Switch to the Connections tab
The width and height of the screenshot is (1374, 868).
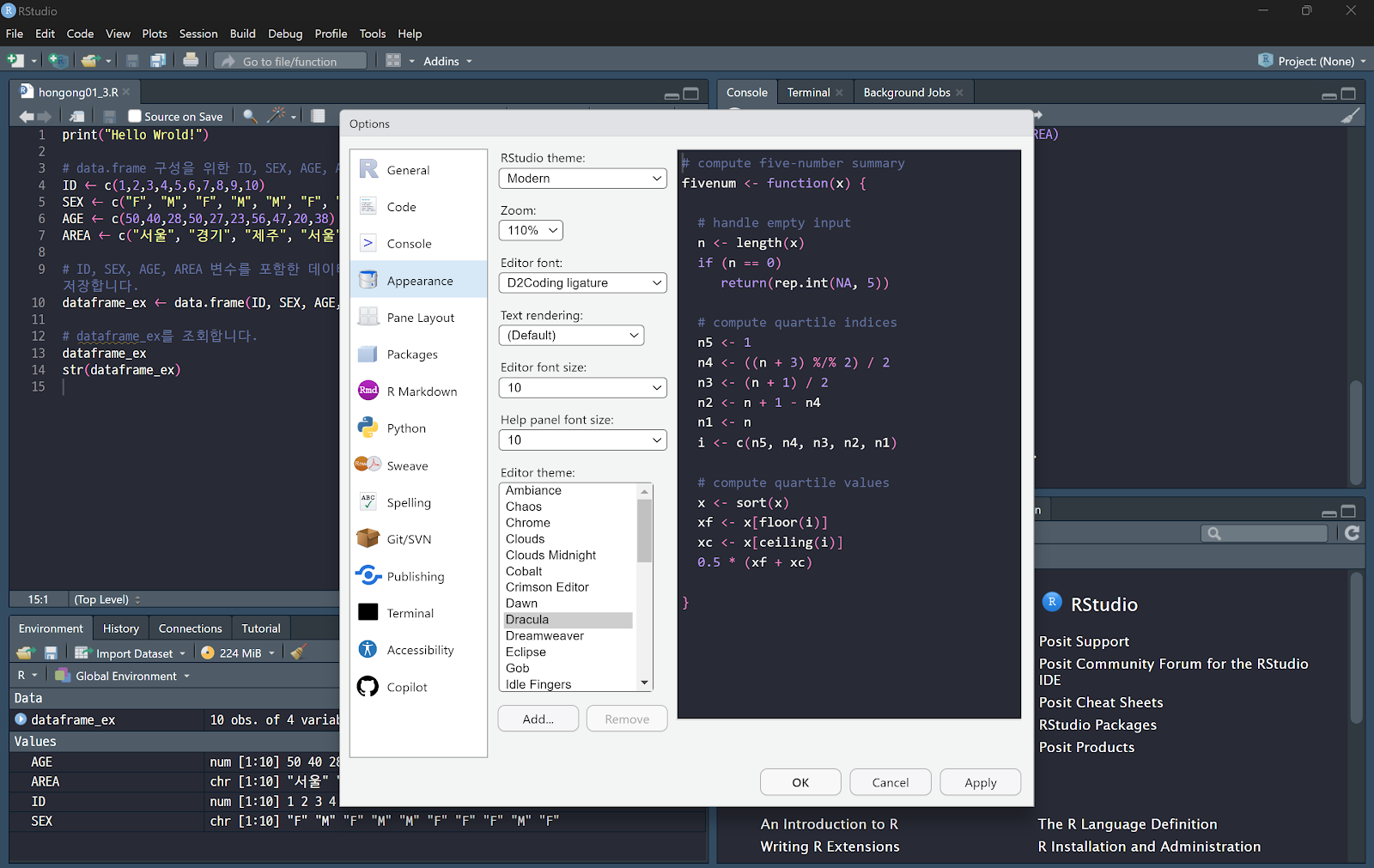coord(191,628)
